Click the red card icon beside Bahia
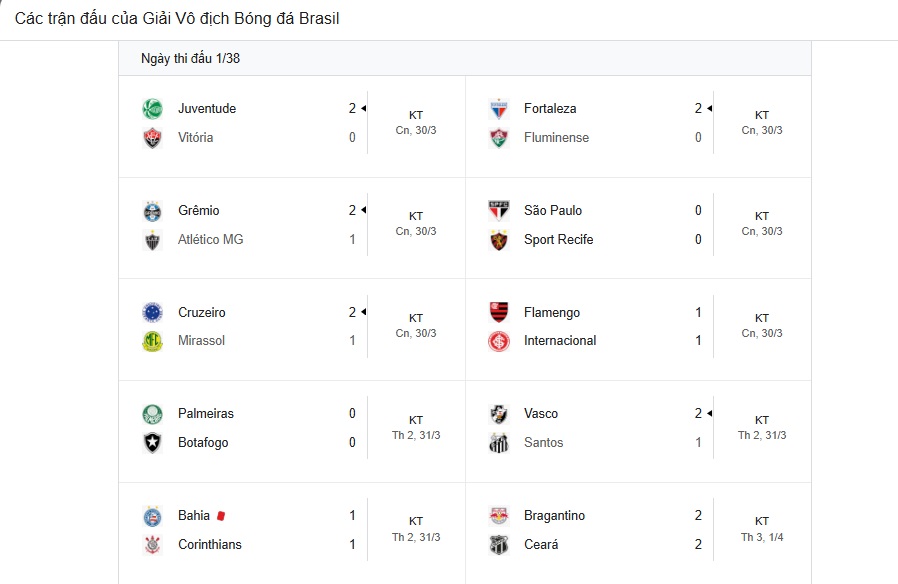 click(221, 516)
